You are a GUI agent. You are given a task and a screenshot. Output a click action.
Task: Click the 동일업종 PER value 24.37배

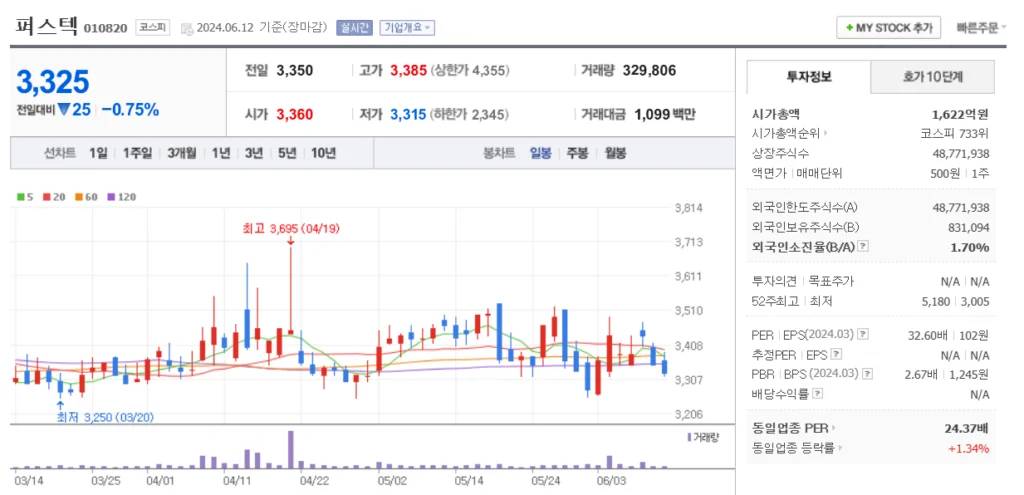point(966,428)
